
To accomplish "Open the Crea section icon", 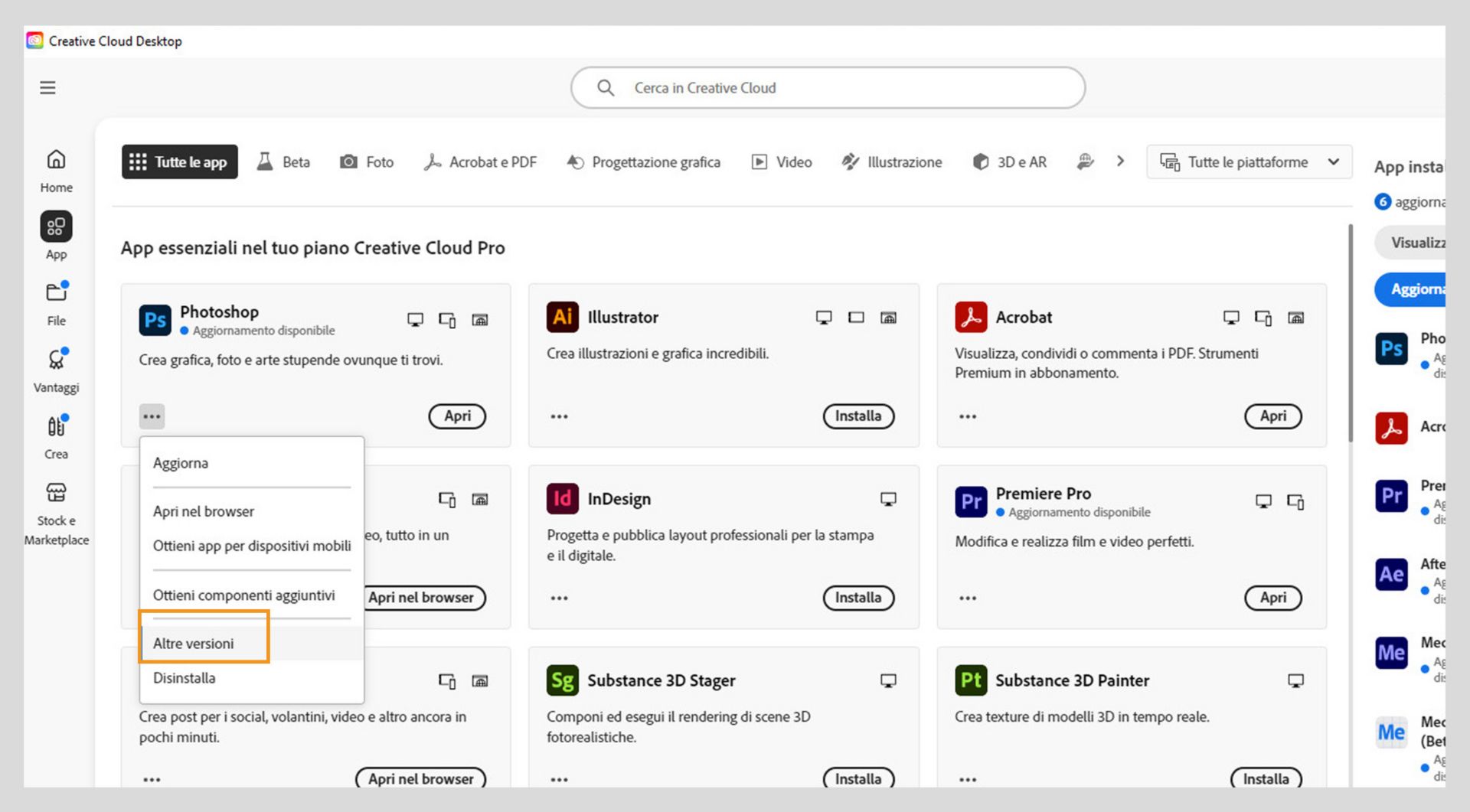I will click(x=56, y=436).
